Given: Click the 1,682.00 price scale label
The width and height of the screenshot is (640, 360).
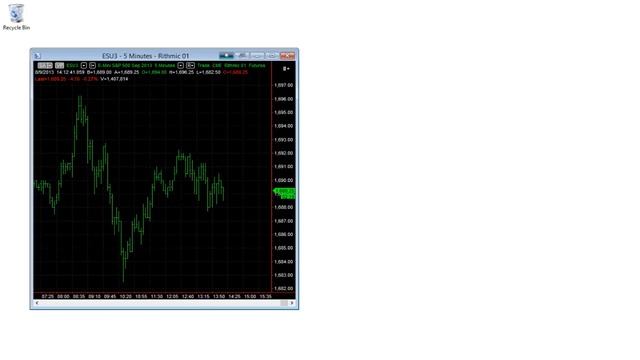Looking at the screenshot, I should click(284, 288).
